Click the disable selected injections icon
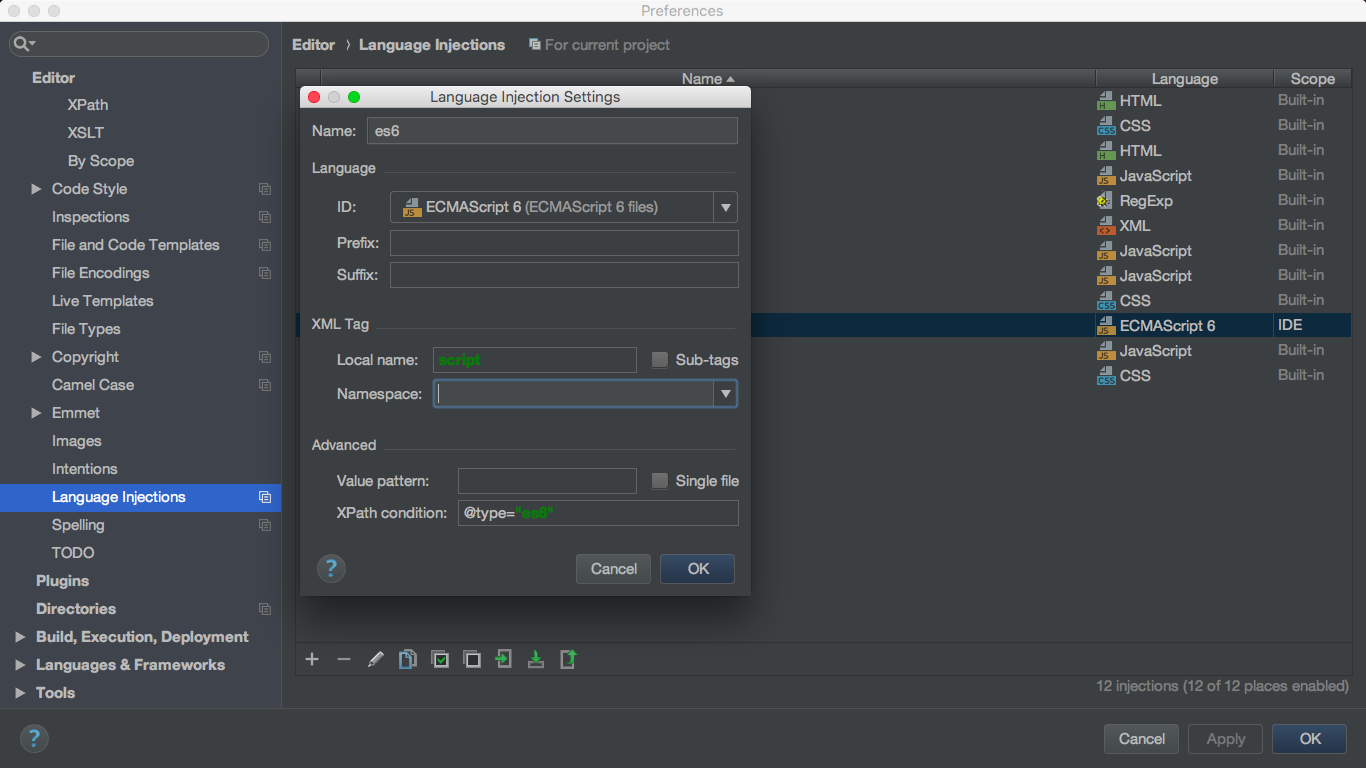 (x=472, y=659)
